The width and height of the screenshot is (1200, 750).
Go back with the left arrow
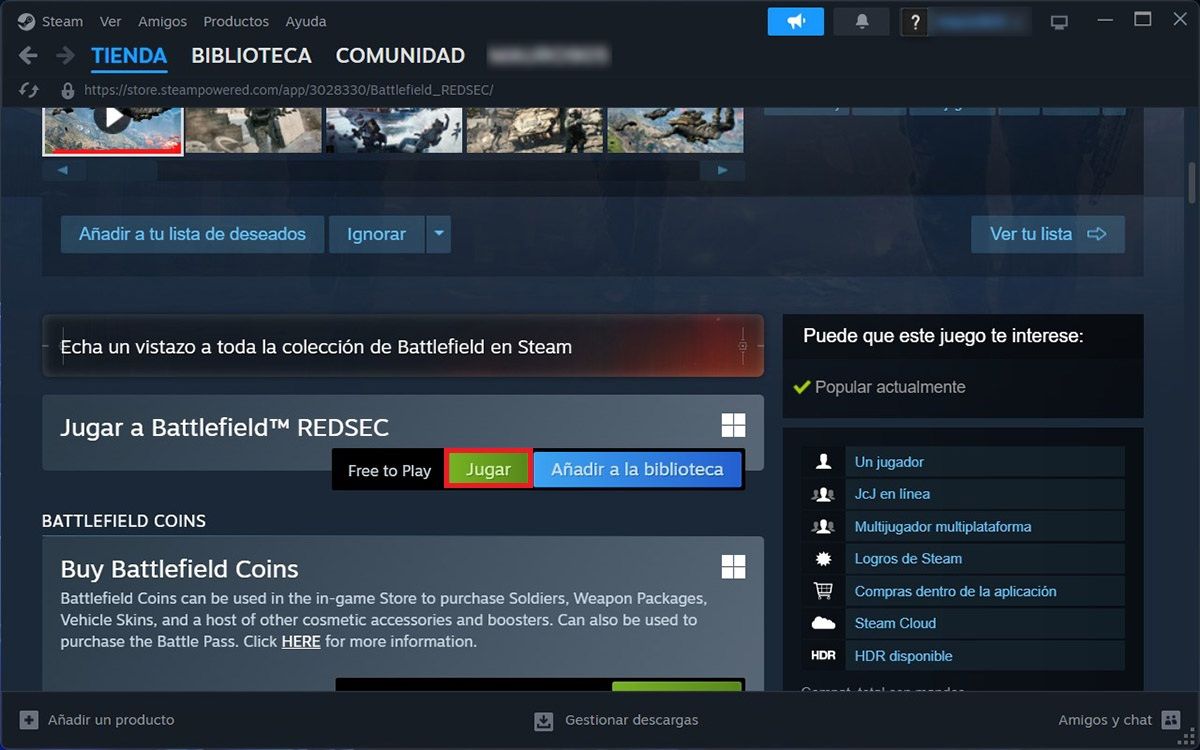tap(28, 56)
